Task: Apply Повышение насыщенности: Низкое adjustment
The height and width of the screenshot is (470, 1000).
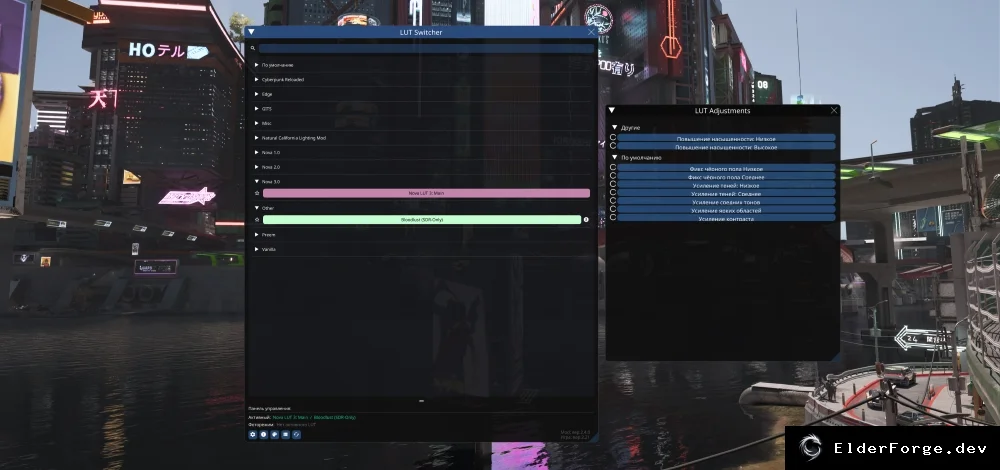Action: pos(726,138)
